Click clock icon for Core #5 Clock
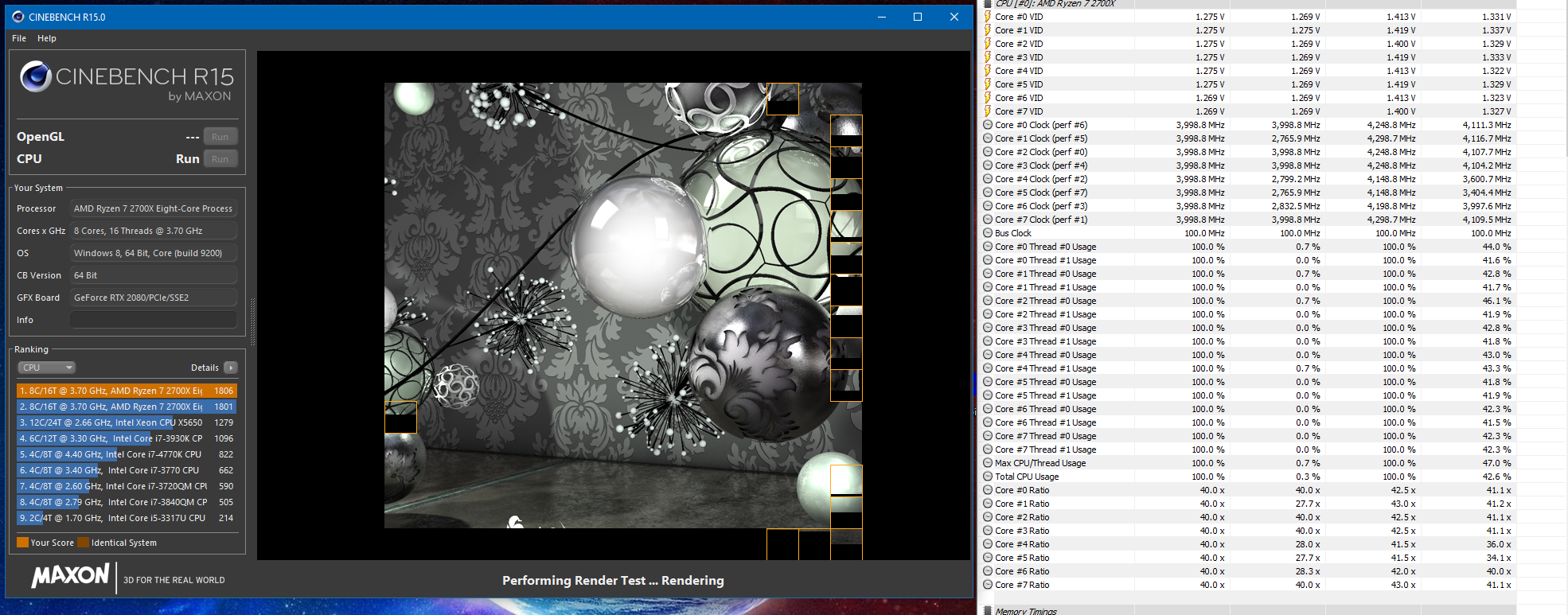The height and width of the screenshot is (615, 1568). click(988, 193)
